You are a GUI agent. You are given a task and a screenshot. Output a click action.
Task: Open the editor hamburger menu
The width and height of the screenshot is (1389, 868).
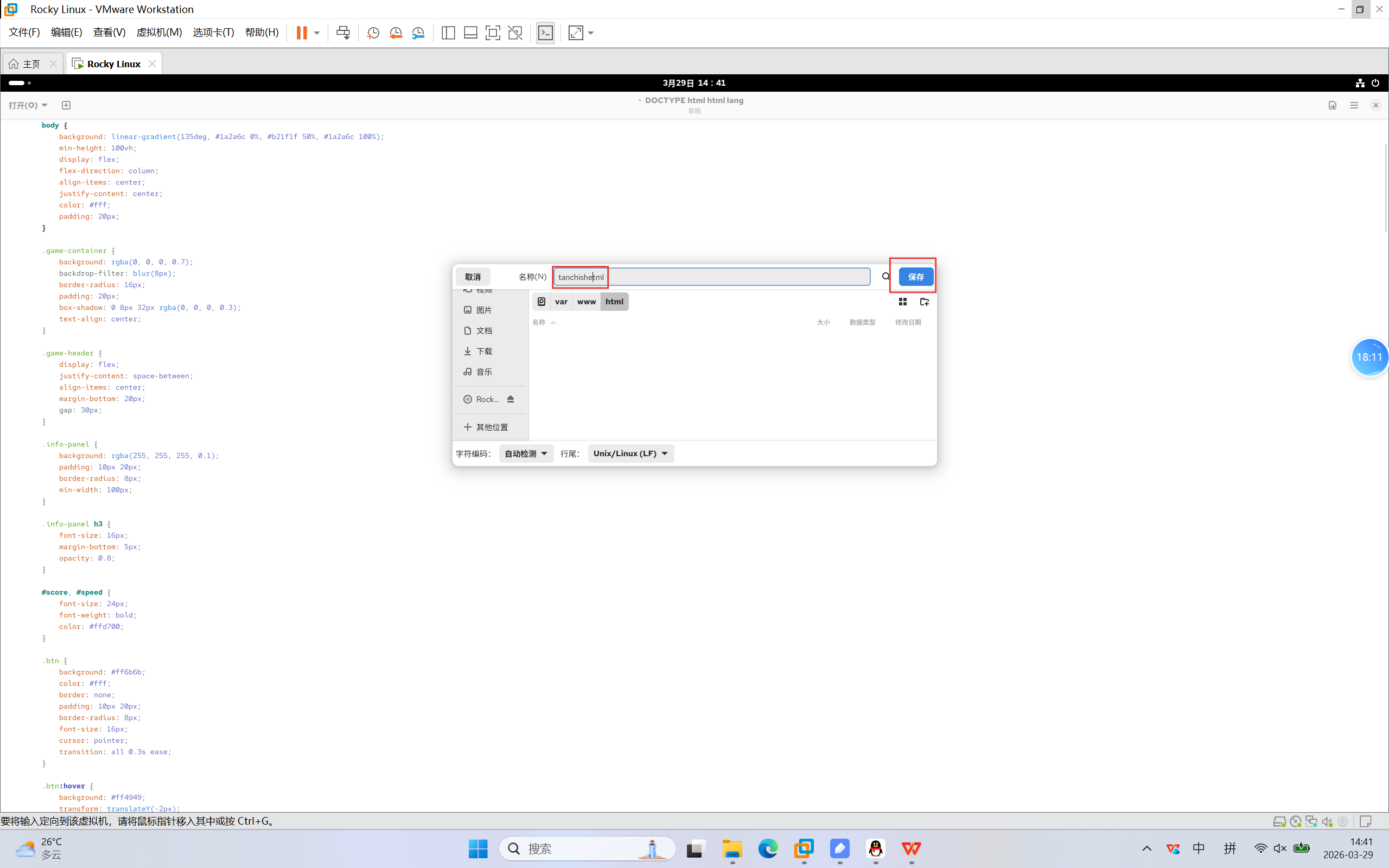1354,105
